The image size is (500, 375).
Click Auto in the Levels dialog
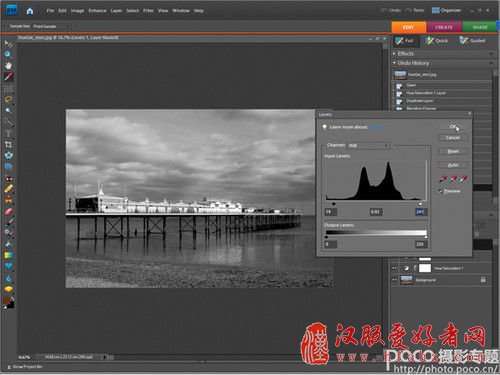(453, 165)
